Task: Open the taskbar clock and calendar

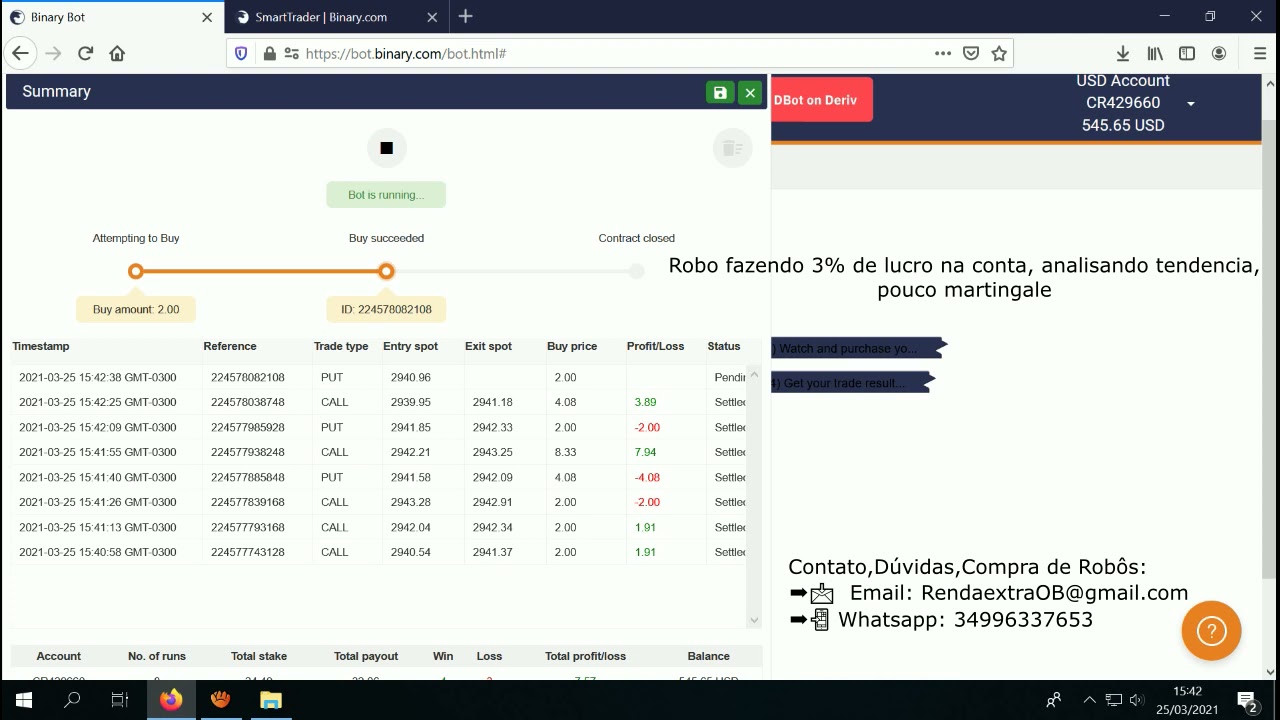Action: tap(1187, 700)
